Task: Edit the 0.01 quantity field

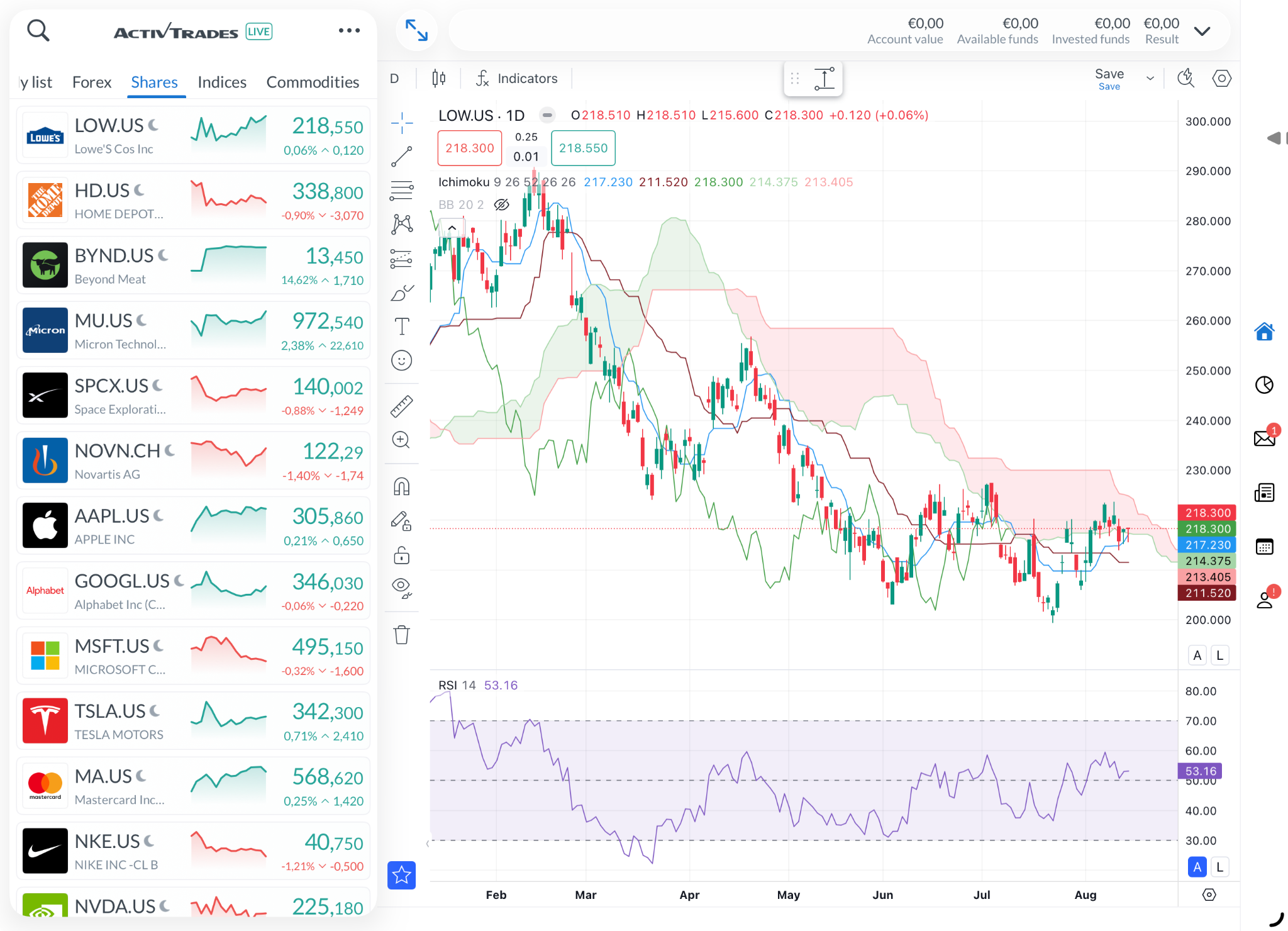Action: 526,157
